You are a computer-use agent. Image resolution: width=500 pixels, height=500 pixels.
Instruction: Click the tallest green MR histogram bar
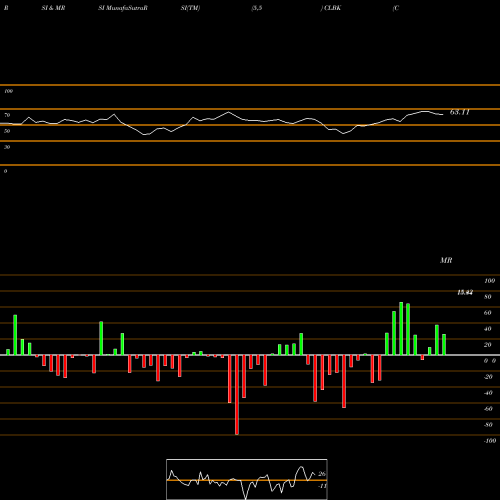tap(401, 328)
